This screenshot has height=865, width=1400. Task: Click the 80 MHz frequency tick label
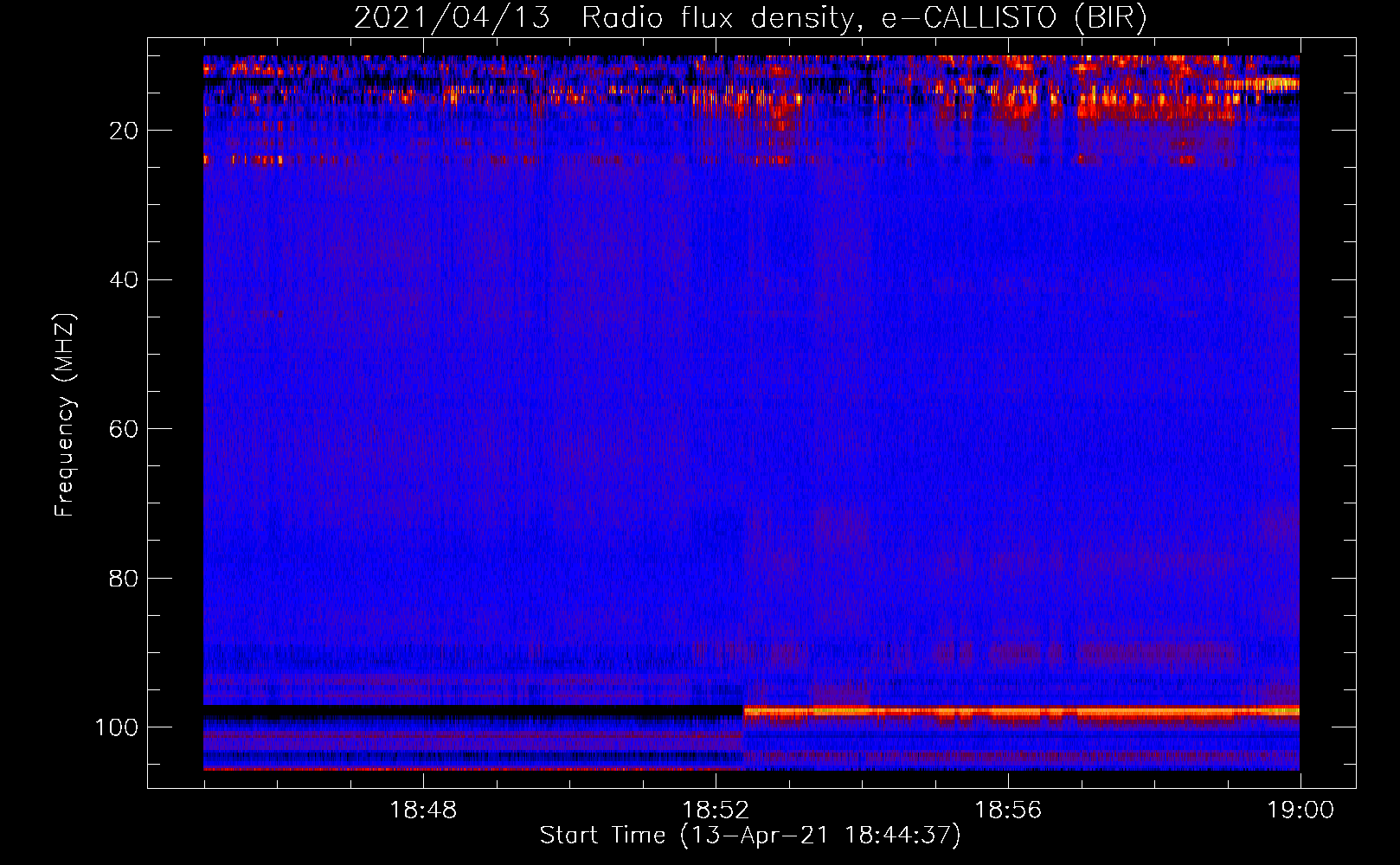pyautogui.click(x=124, y=579)
